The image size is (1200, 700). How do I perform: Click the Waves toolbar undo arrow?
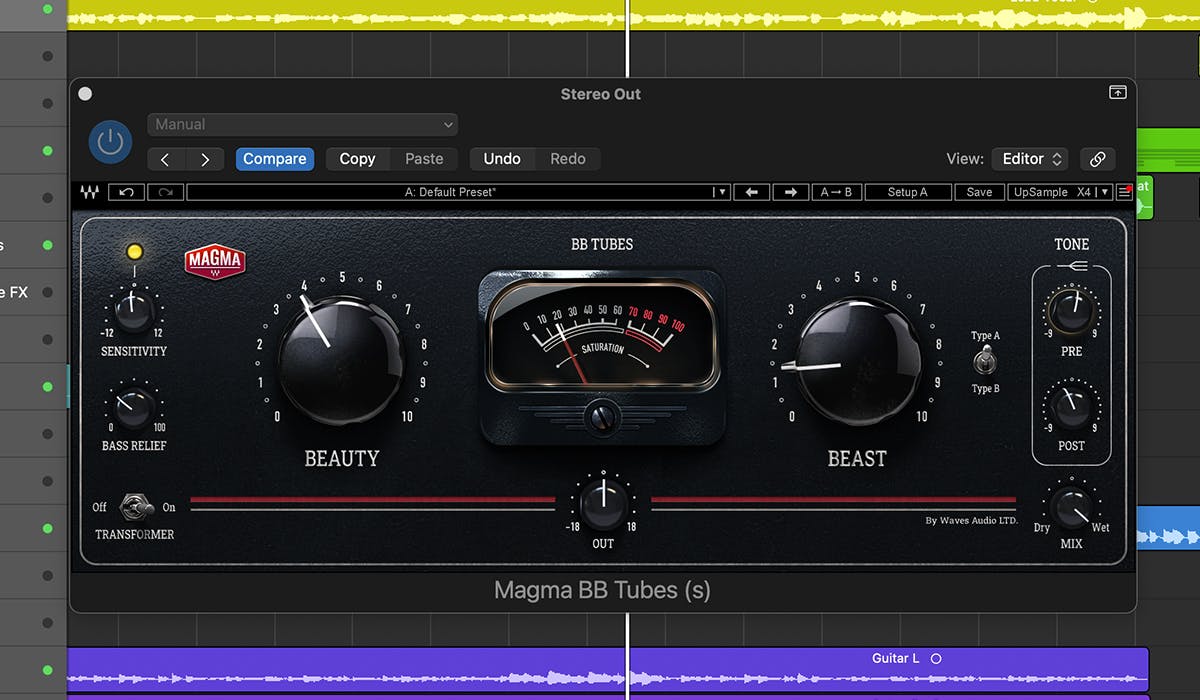point(126,192)
